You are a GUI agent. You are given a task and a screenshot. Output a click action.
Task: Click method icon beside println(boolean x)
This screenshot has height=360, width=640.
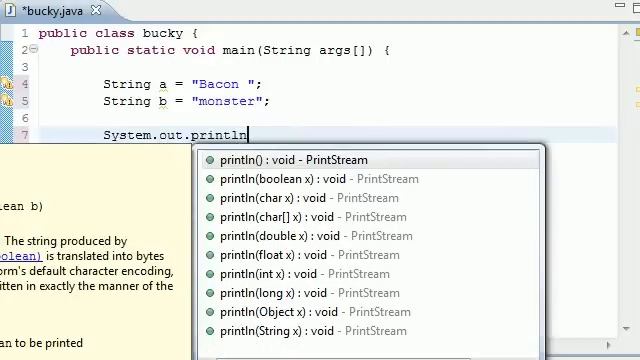(x=210, y=179)
